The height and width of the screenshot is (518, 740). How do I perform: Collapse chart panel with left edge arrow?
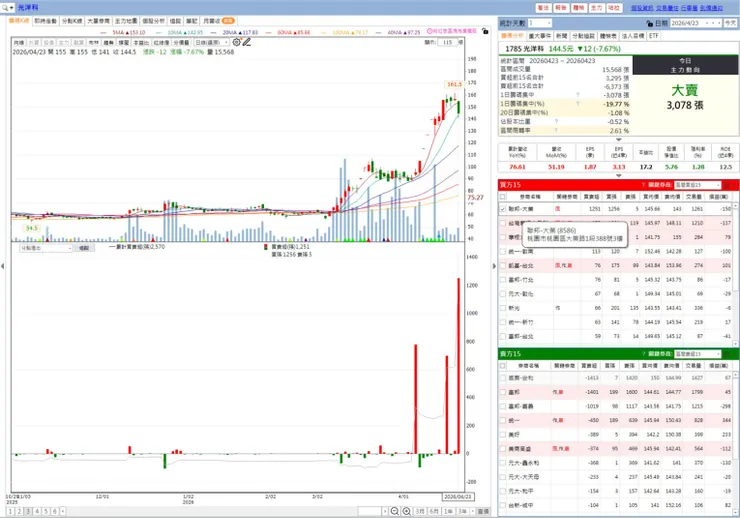click(3, 266)
